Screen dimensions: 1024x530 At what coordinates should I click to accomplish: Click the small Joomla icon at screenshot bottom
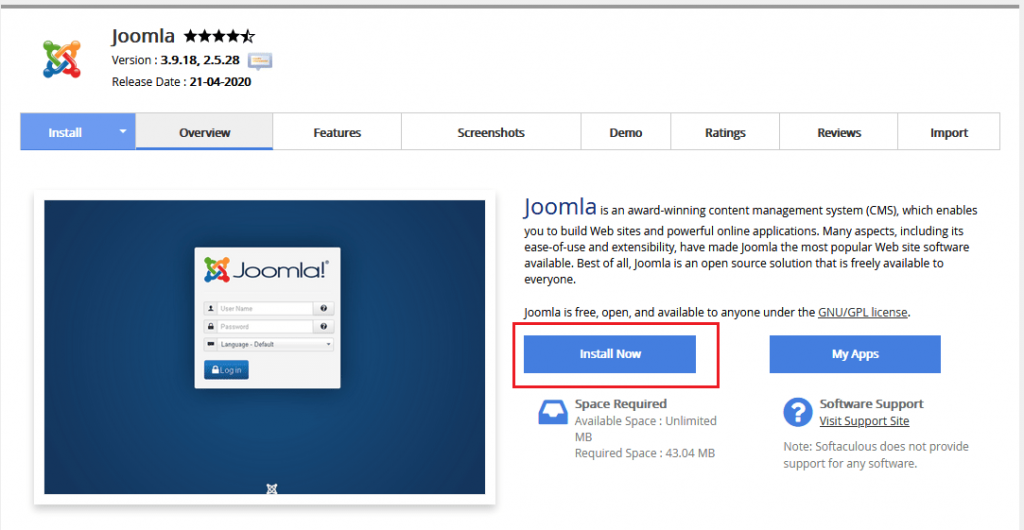tap(272, 488)
